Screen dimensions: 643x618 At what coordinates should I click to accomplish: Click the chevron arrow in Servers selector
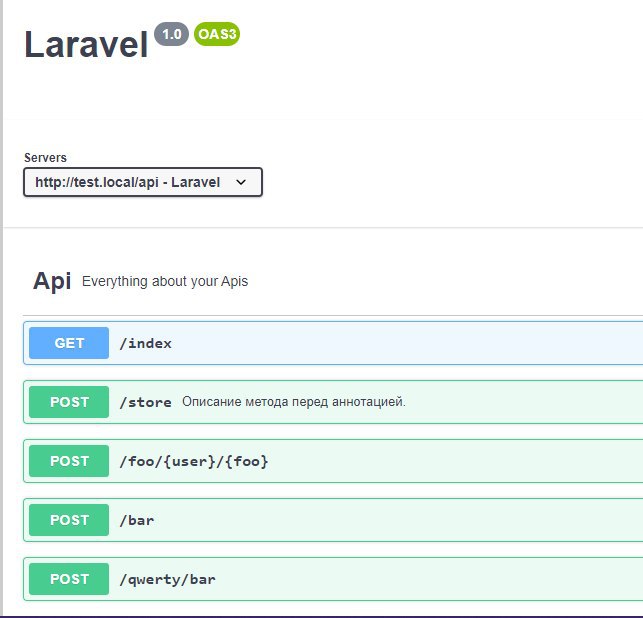click(x=241, y=182)
